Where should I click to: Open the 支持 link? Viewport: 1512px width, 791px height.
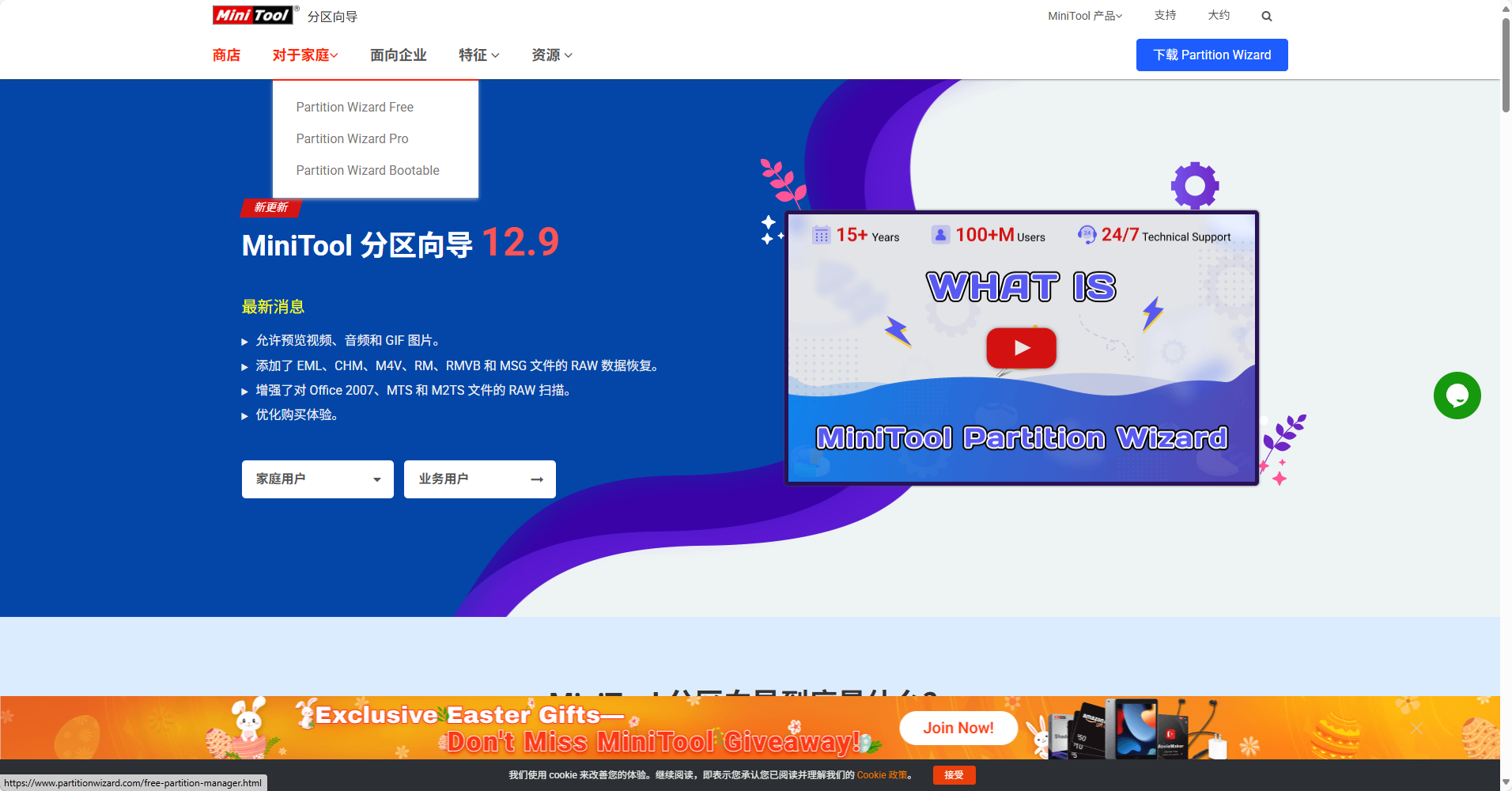[1165, 15]
